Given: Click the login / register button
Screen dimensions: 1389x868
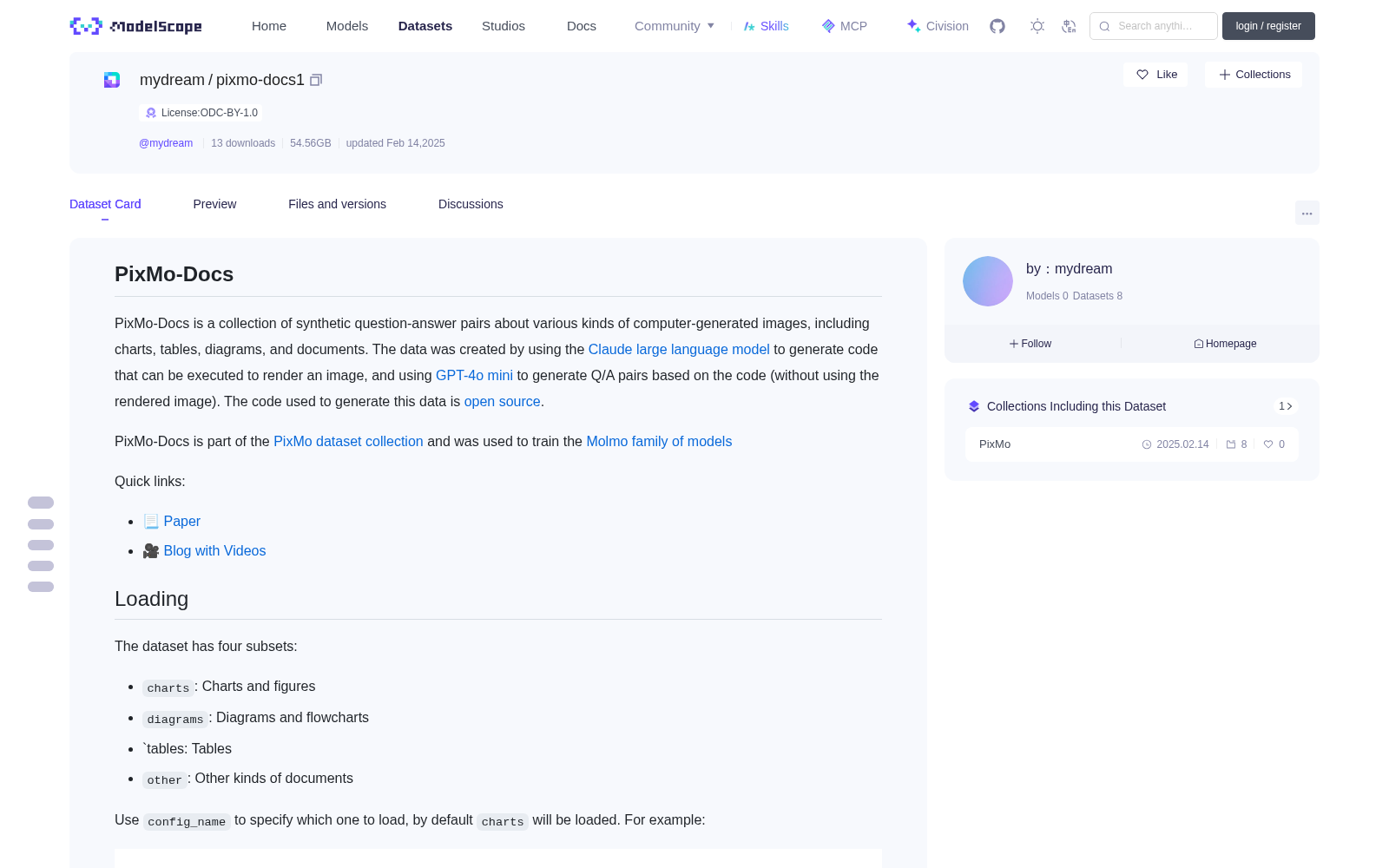Looking at the screenshot, I should (x=1268, y=26).
